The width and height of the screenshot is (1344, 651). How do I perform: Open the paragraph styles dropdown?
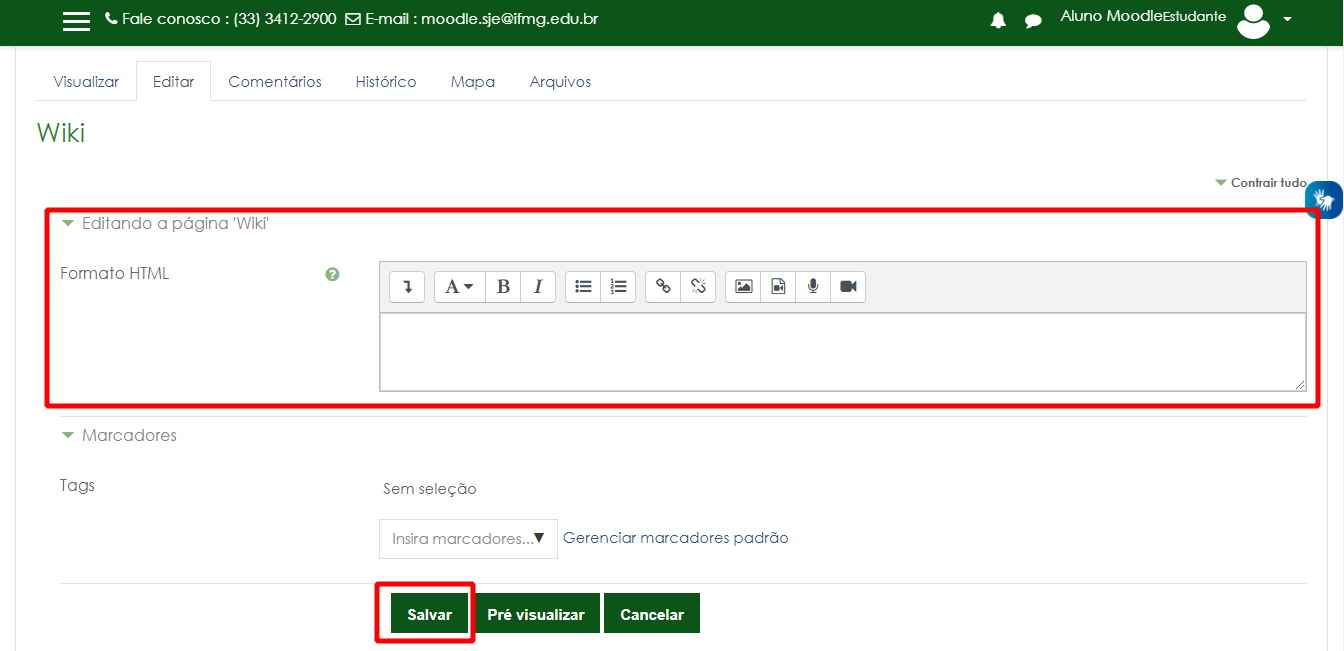click(x=458, y=286)
